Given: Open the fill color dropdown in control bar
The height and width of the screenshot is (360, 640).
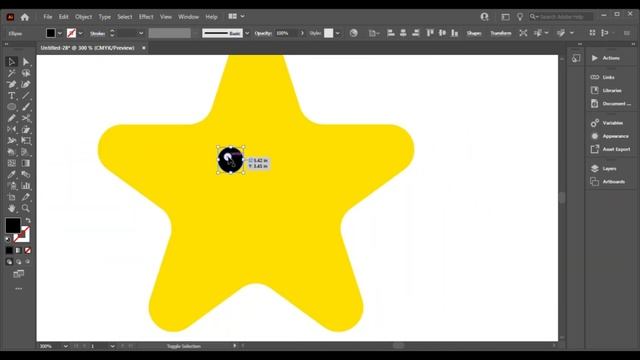Looking at the screenshot, I should 60,33.
